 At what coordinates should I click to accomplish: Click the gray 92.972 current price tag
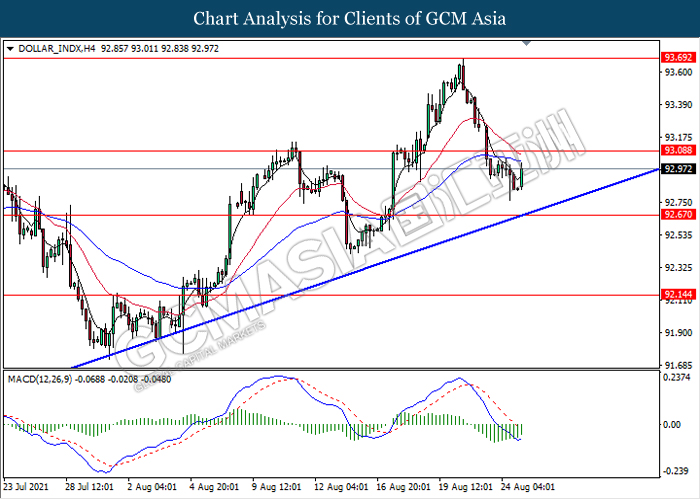[676, 169]
